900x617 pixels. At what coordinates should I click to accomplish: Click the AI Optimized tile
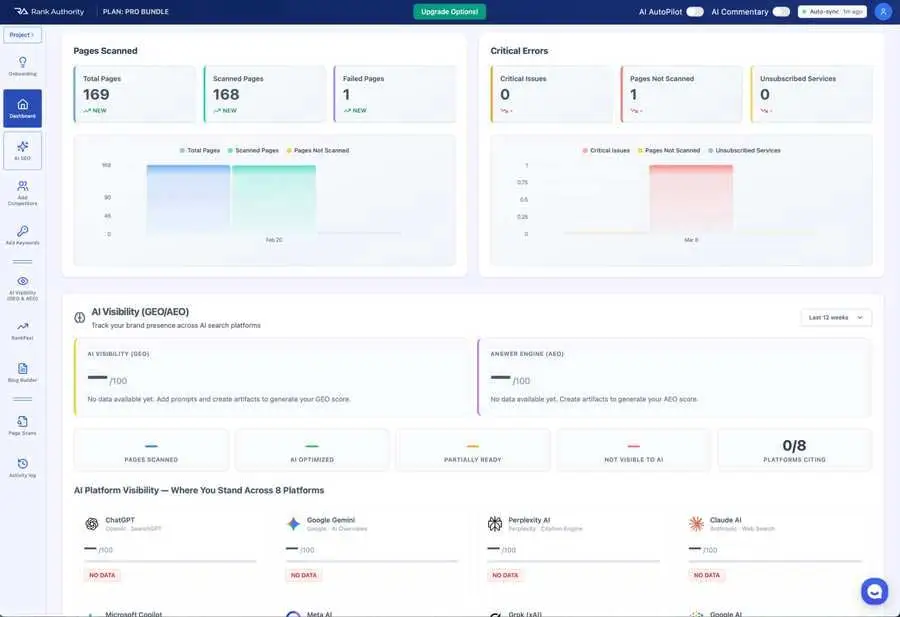click(x=312, y=451)
